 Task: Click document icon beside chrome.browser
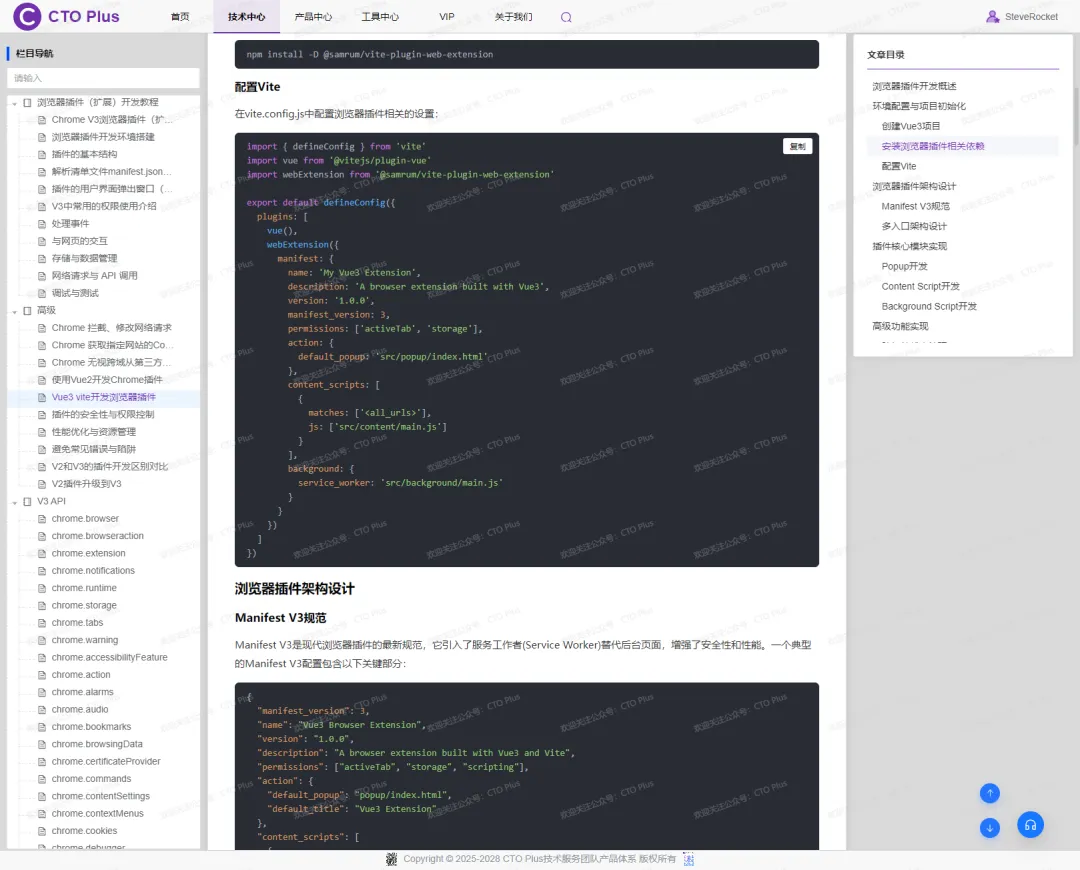point(42,519)
